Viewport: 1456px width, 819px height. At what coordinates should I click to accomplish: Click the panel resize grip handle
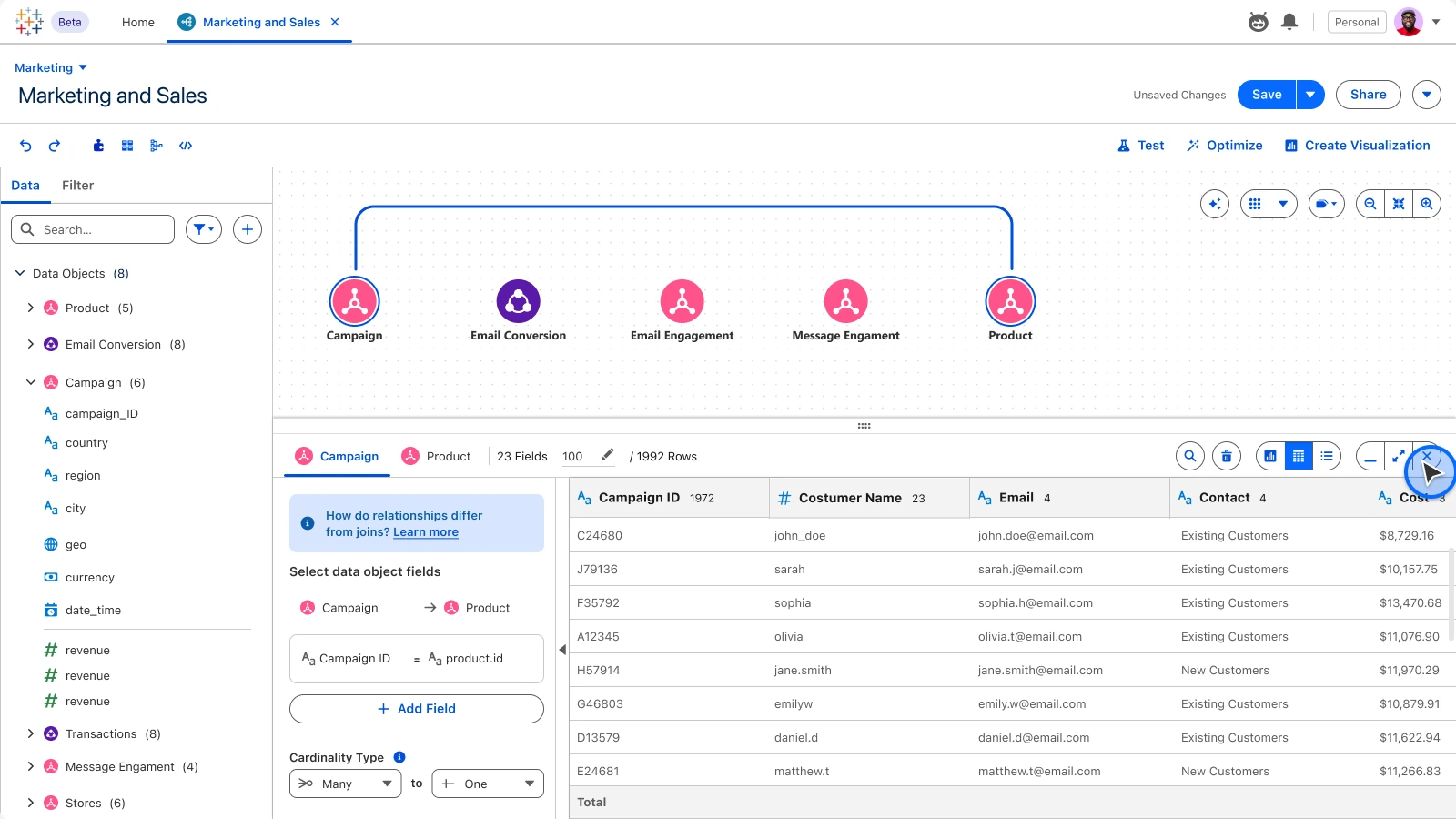864,426
